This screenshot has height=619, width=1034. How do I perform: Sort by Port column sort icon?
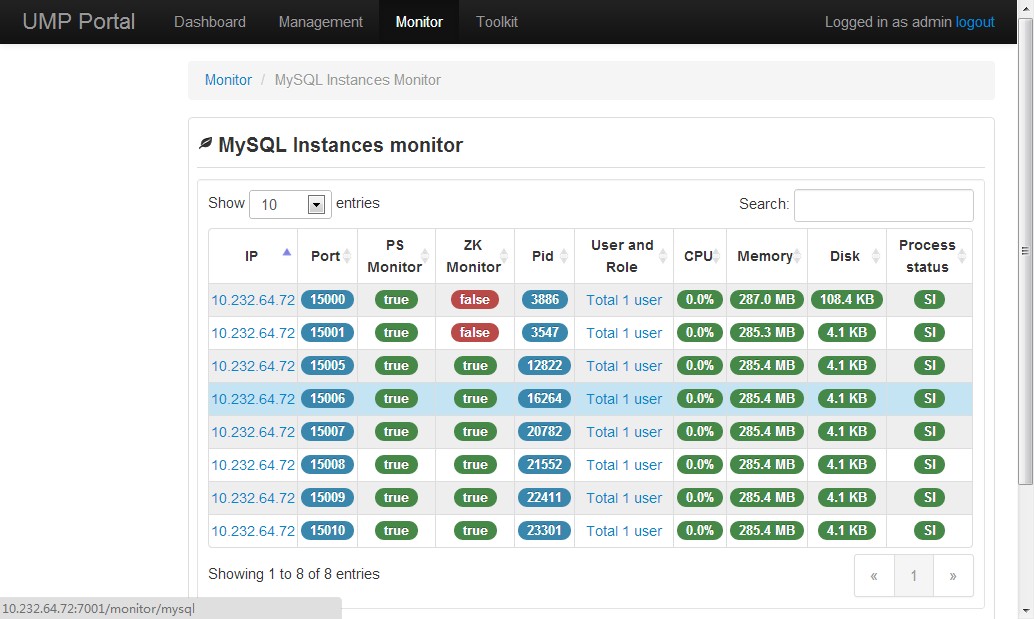347,256
